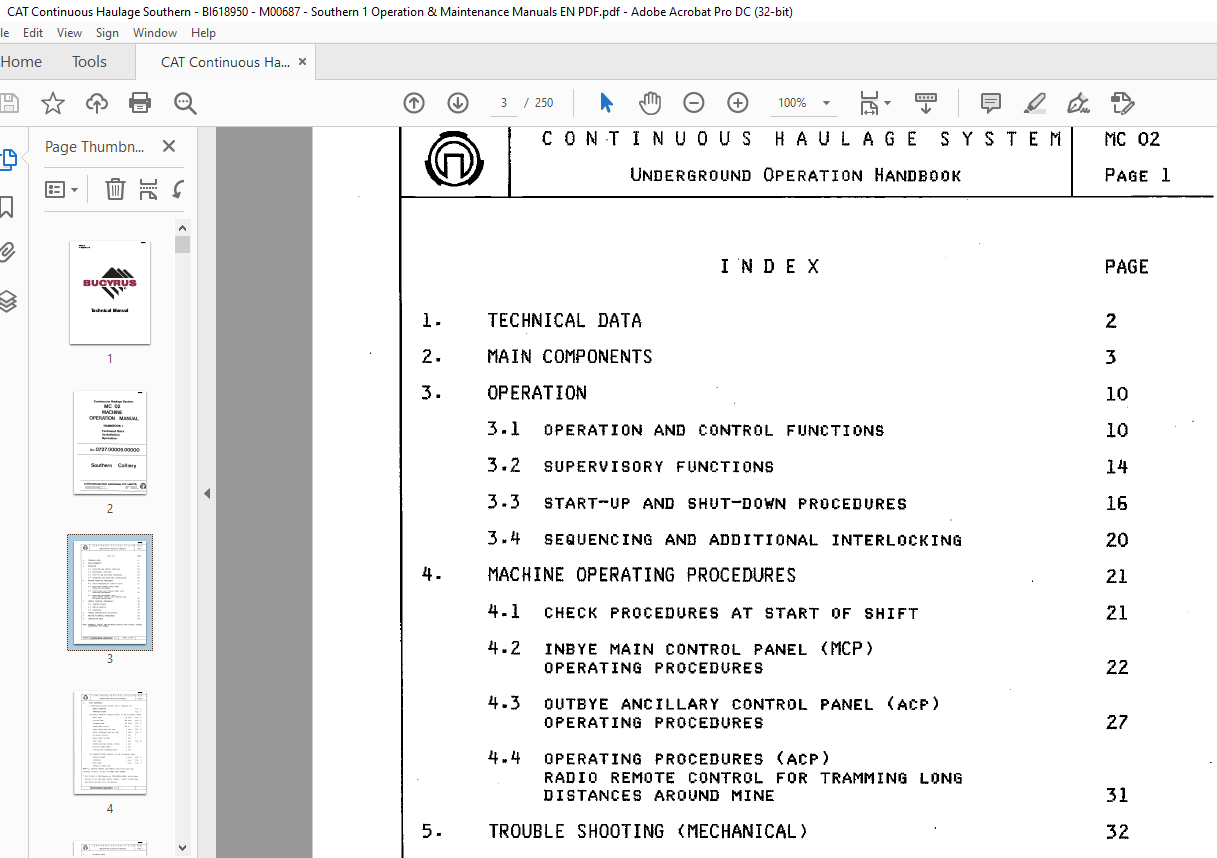Viewport: 1217px width, 858px height.
Task: Open the bookmarks sidebar panel
Action: click(x=6, y=207)
